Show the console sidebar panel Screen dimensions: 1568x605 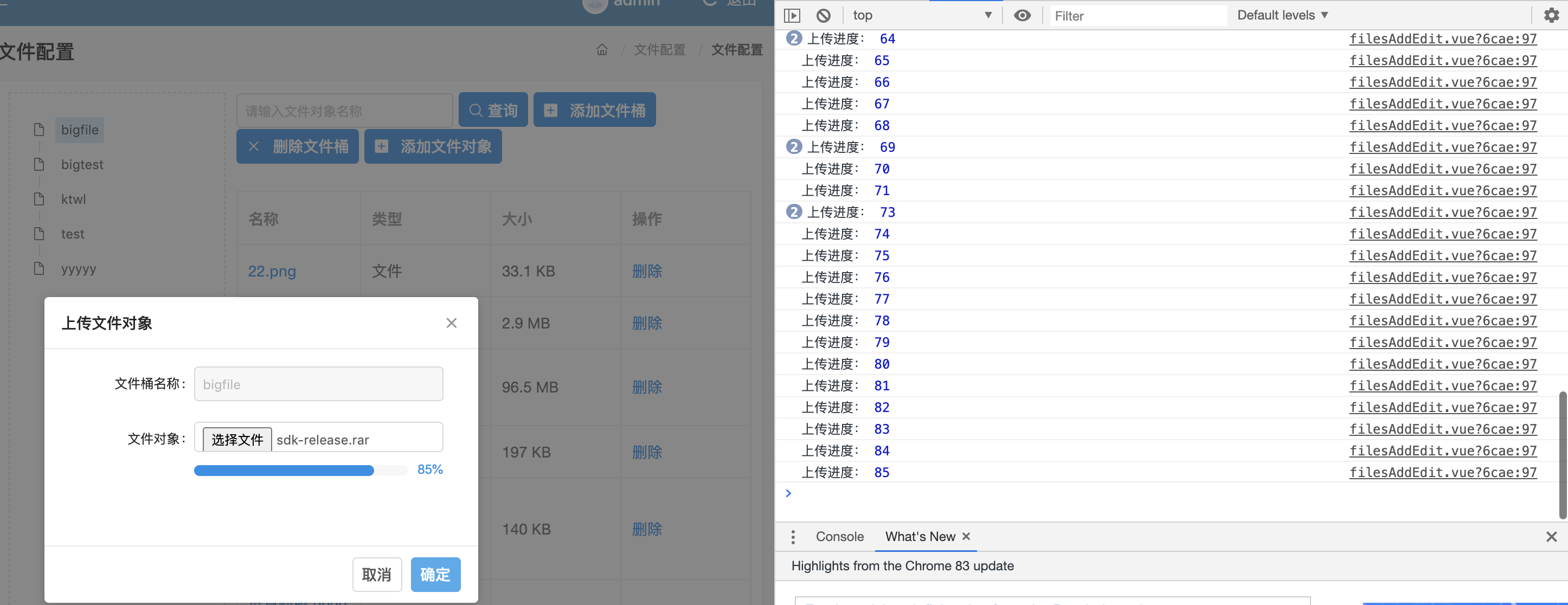click(792, 15)
